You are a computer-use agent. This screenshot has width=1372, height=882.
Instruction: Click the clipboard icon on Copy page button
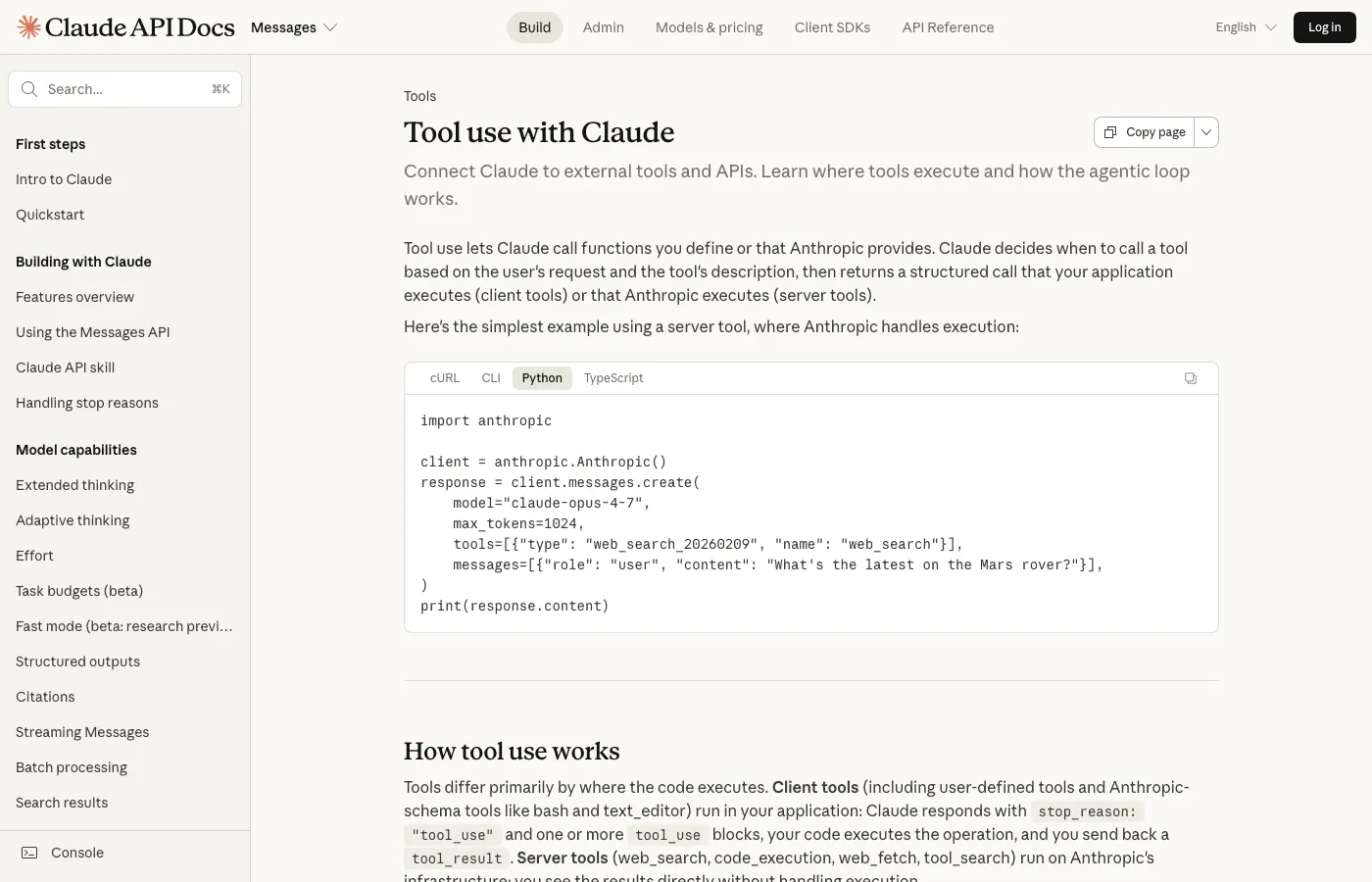pos(1109,131)
